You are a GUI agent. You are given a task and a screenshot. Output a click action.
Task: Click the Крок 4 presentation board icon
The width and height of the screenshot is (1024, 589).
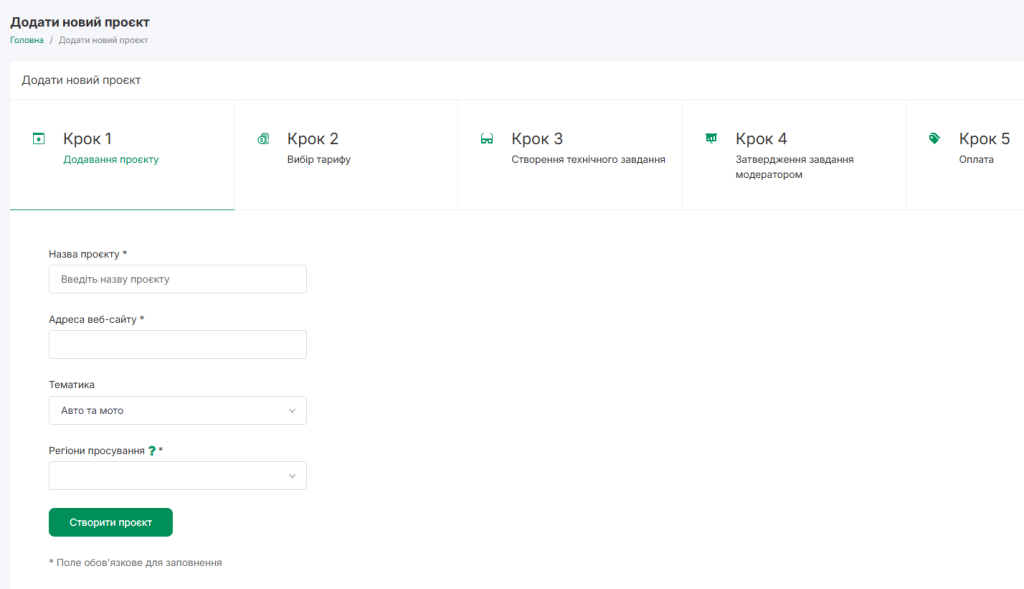coord(711,138)
